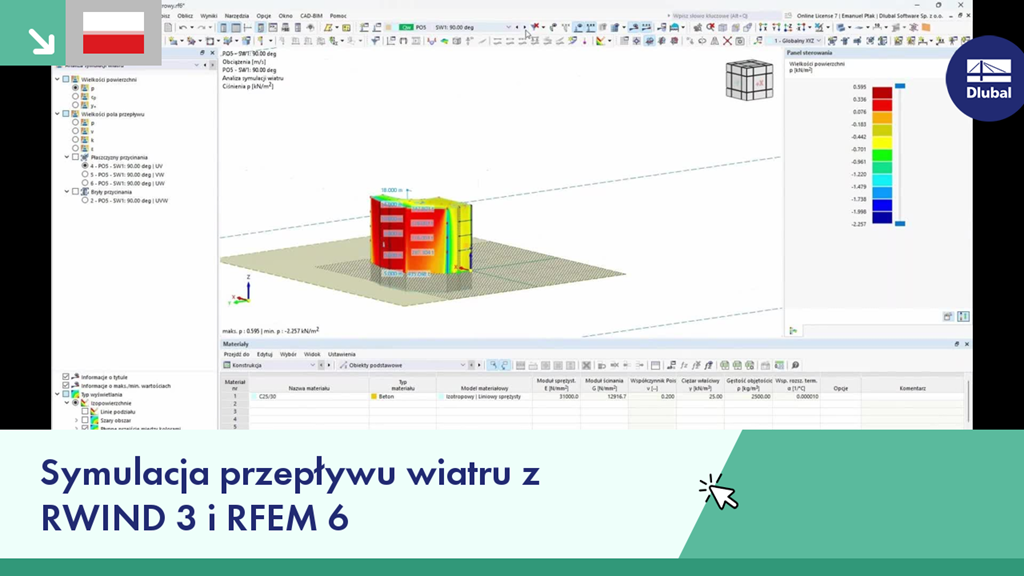This screenshot has width=1024, height=576.
Task: Click the red top color band of the legend scale
Action: point(883,92)
